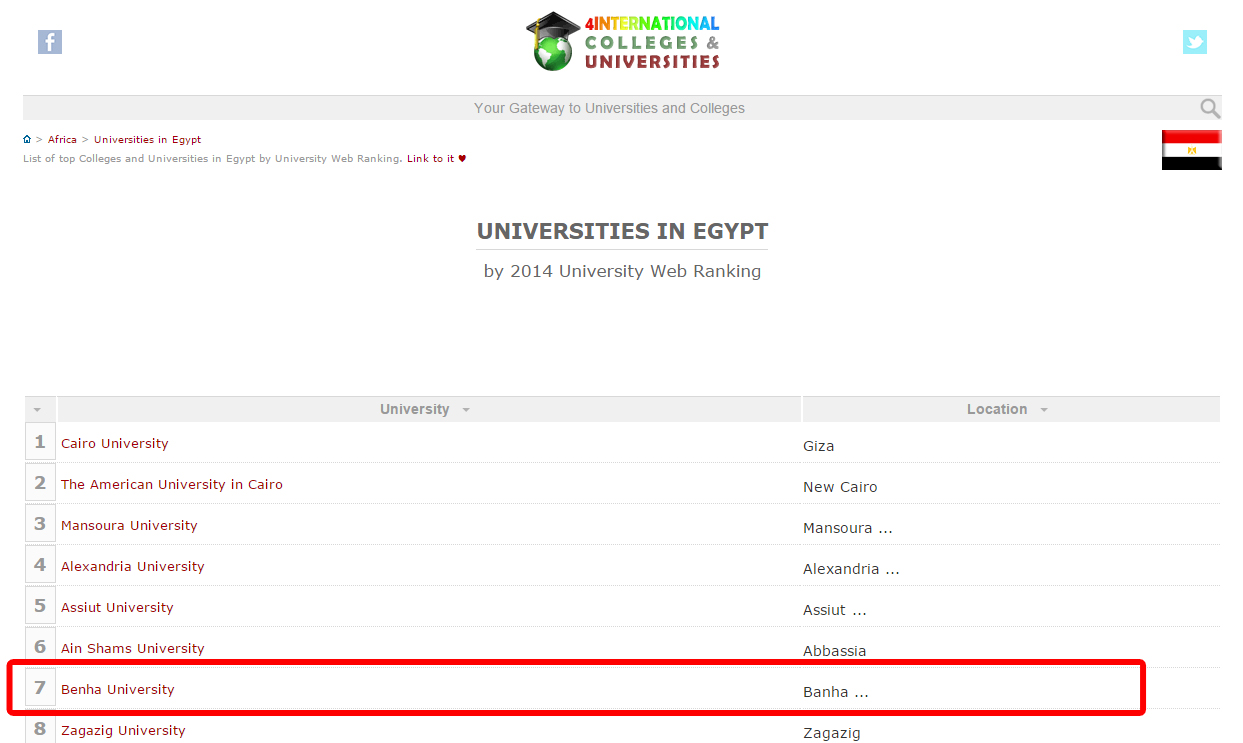Screen dimensions: 1243x743
Task: Click the 4International Colleges & Universities logo
Action: [x=623, y=42]
